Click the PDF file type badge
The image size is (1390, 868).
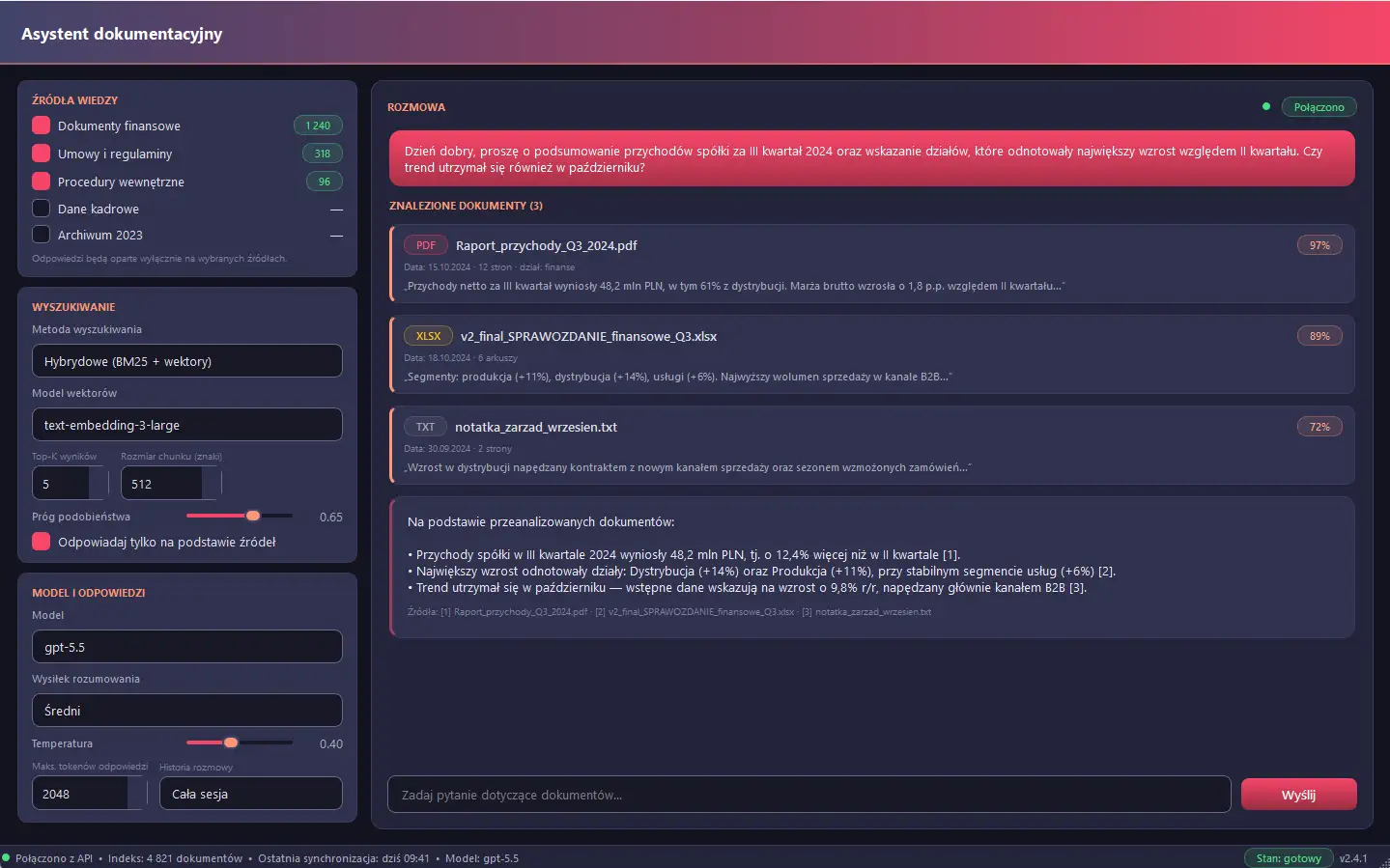(426, 245)
